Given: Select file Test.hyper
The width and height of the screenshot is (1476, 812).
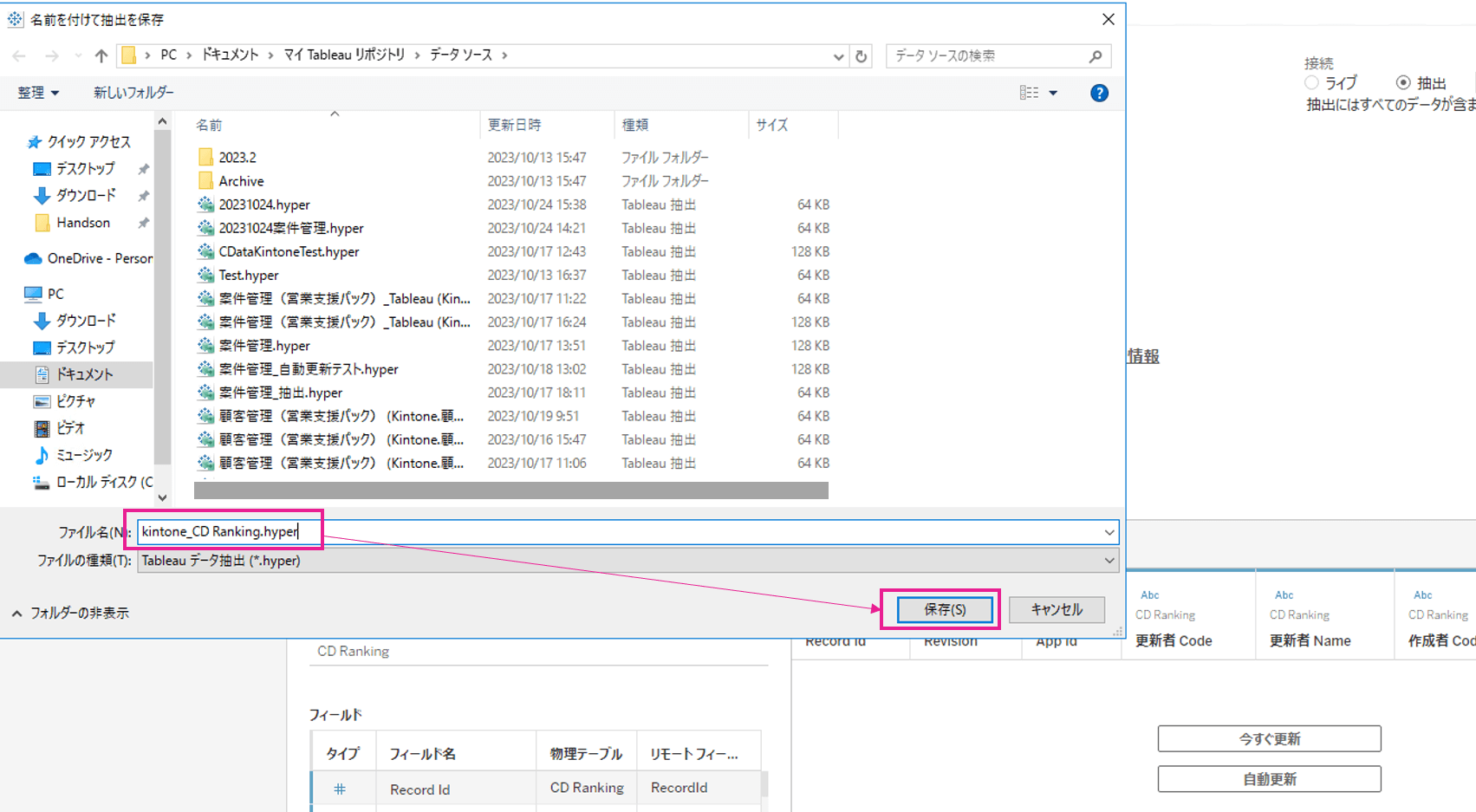Looking at the screenshot, I should click(238, 275).
